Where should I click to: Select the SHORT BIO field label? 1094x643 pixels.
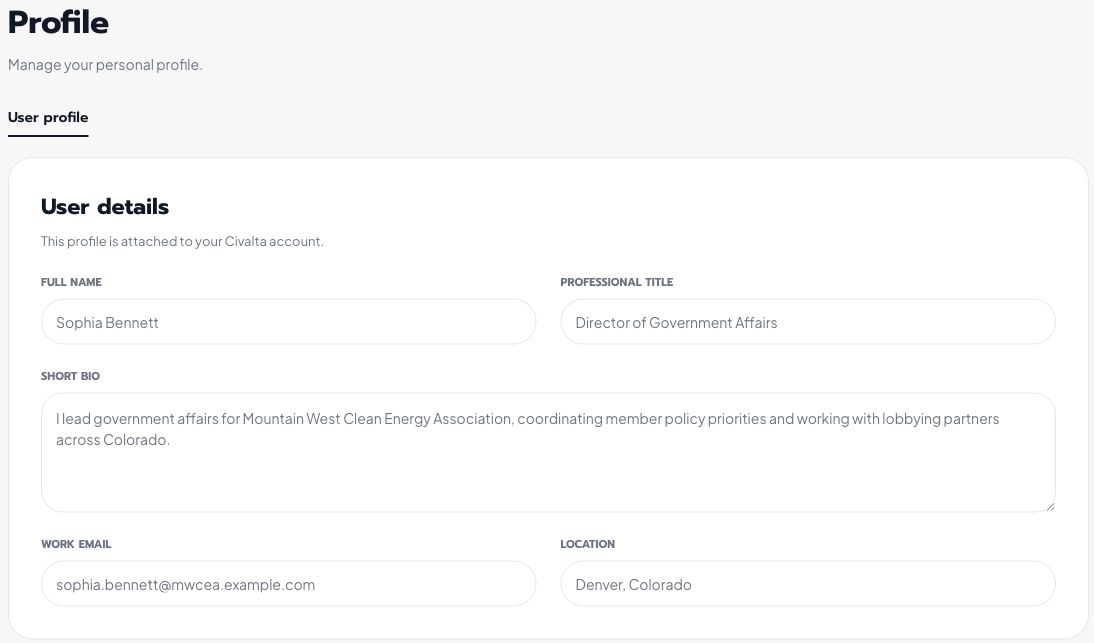point(70,376)
